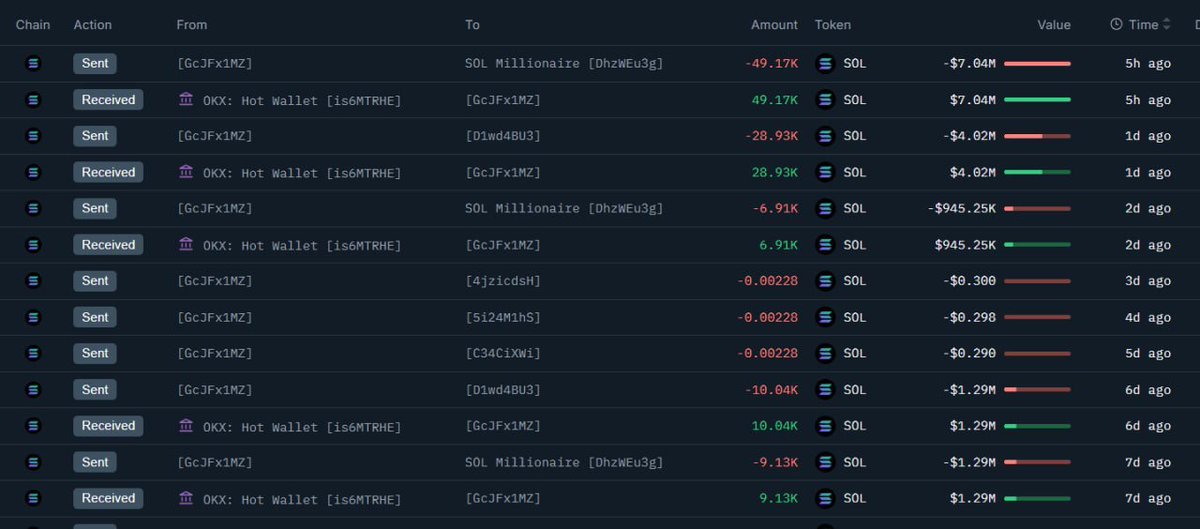Click Solana chain icon in the -49.17K Sent row

tap(33, 63)
